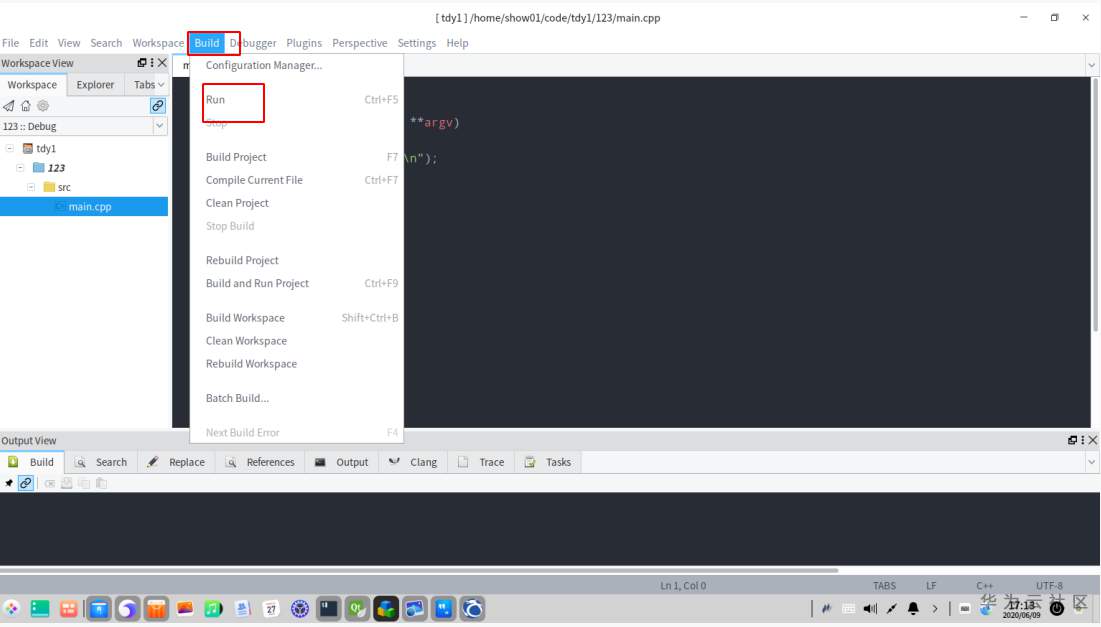Click the home icon in Workspace View toolbar
This screenshot has width=1101, height=627.
point(26,106)
